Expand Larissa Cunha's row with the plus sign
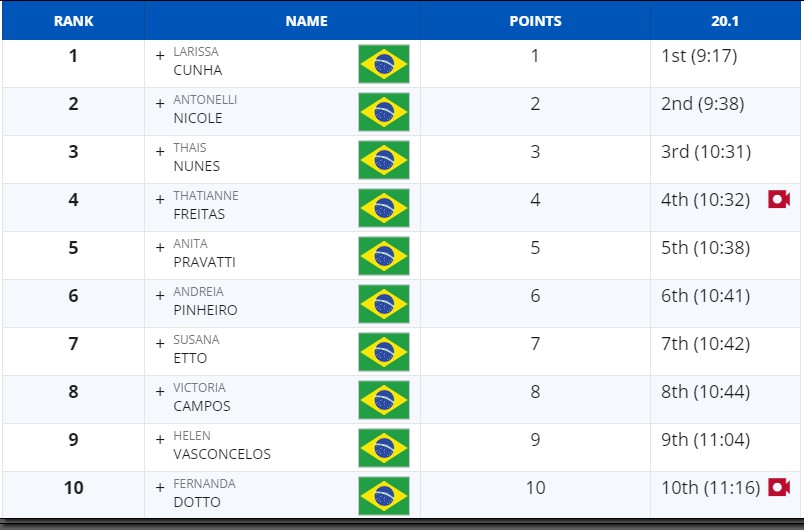This screenshot has width=804, height=530. tap(160, 55)
